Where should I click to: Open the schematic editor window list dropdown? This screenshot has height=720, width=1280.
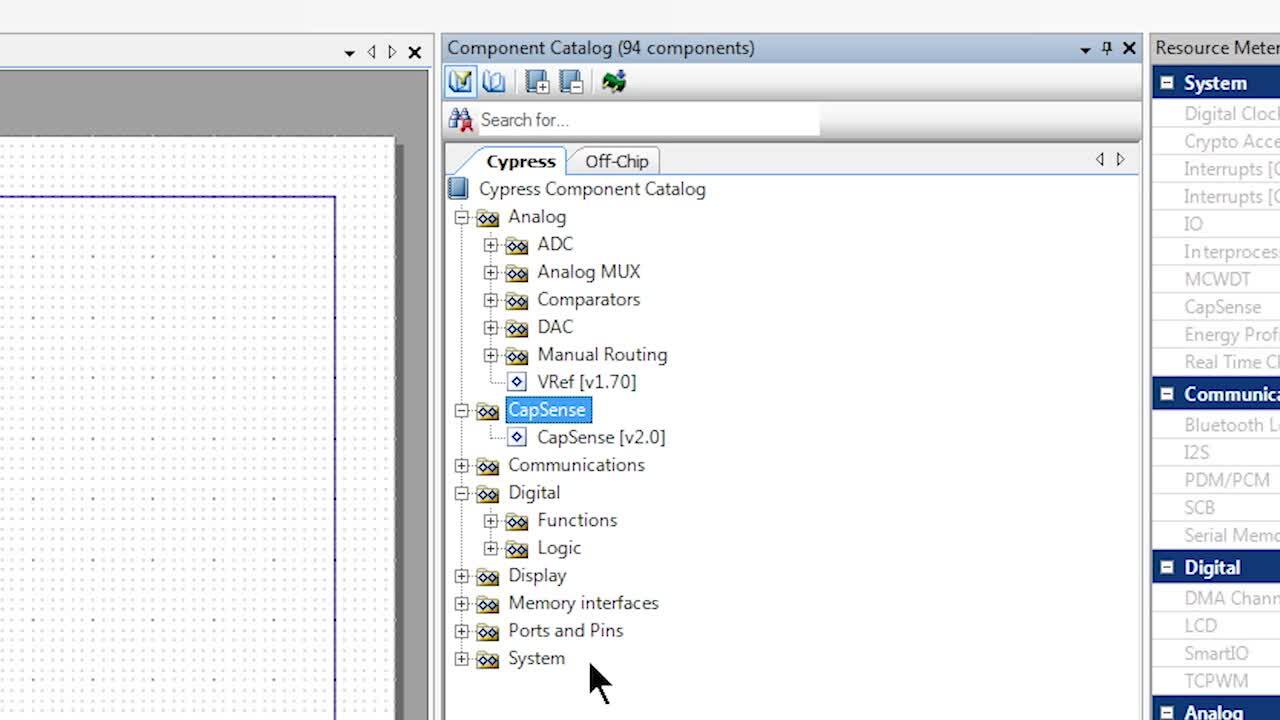click(349, 53)
